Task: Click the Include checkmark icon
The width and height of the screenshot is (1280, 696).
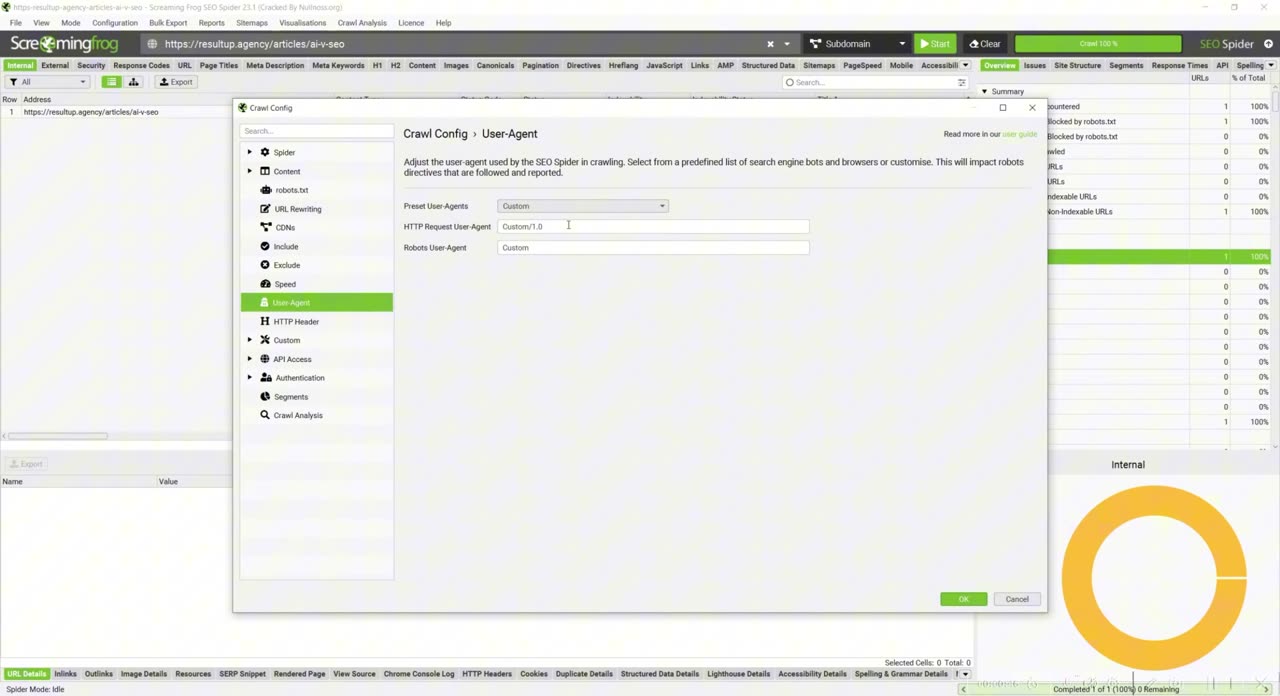Action: point(265,246)
